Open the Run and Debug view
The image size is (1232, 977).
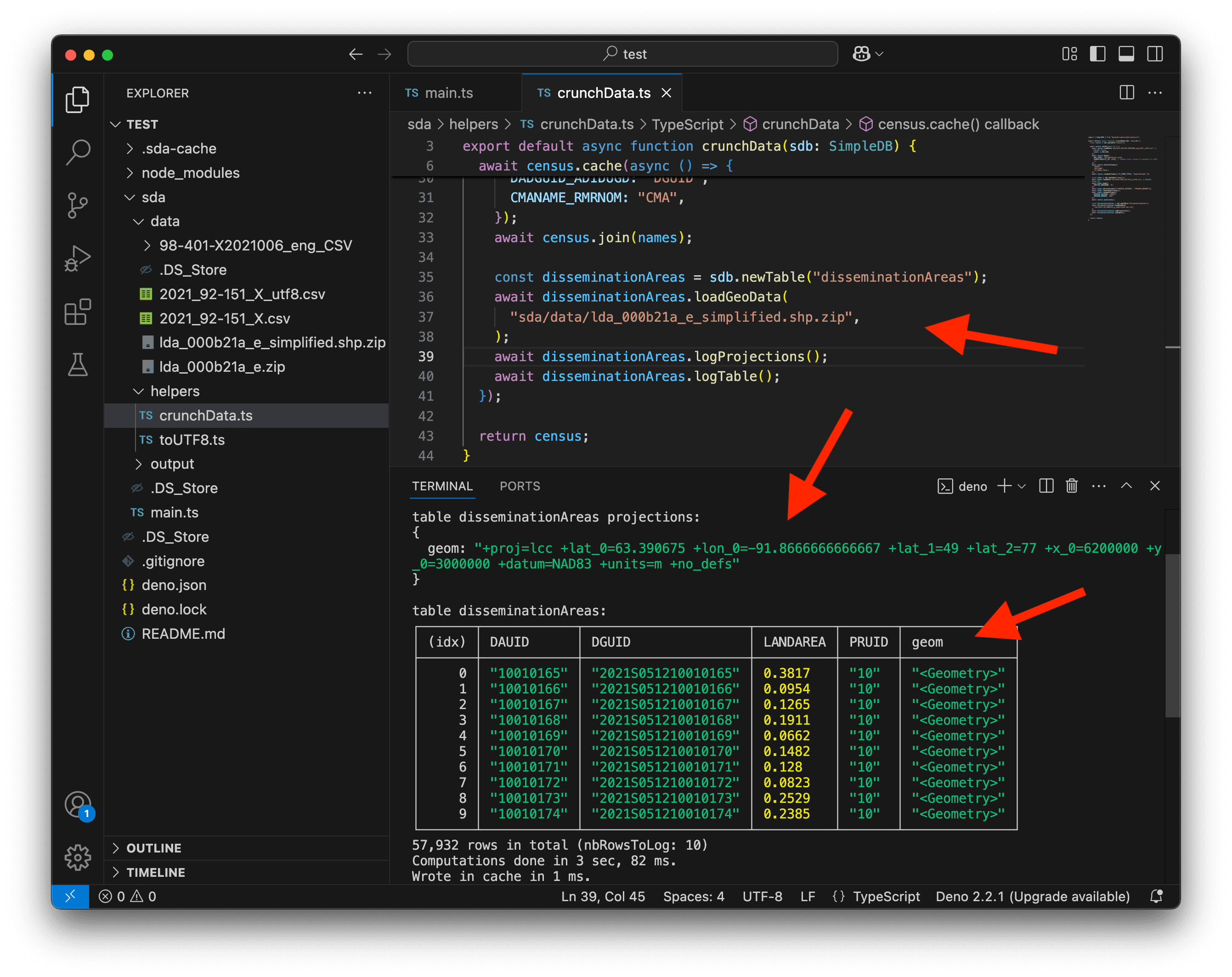point(78,259)
